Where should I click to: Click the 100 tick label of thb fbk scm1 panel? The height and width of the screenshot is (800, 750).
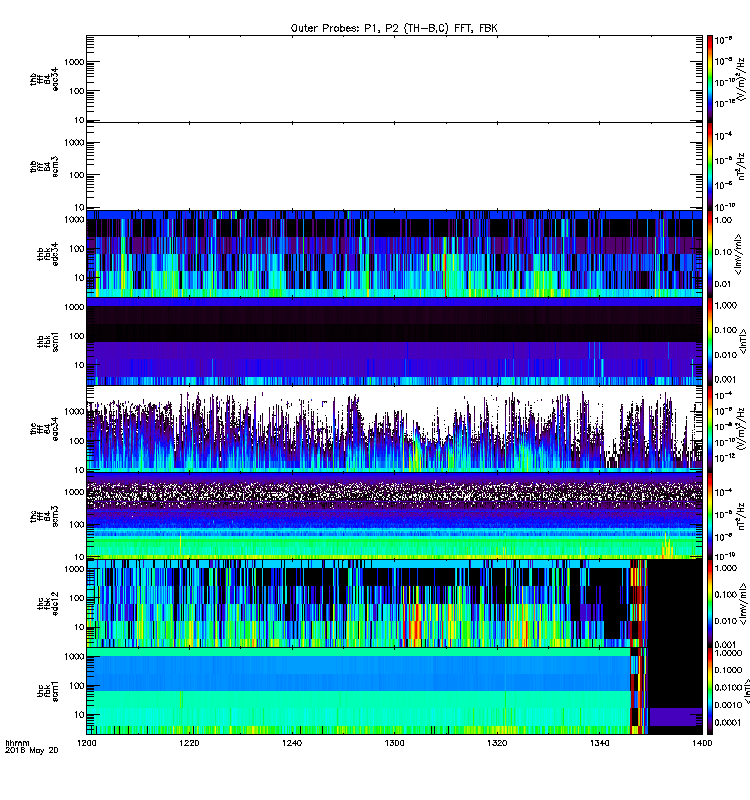point(77,336)
